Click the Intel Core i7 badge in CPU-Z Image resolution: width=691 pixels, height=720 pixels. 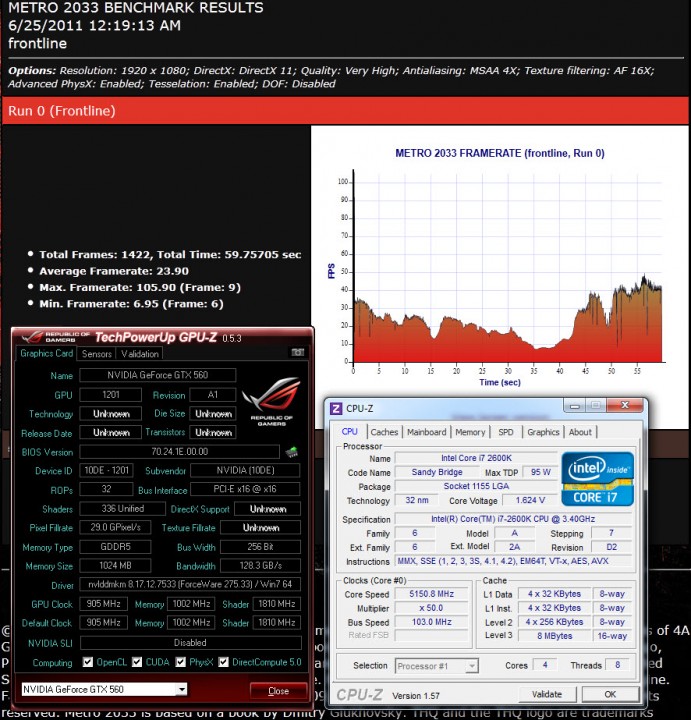597,479
